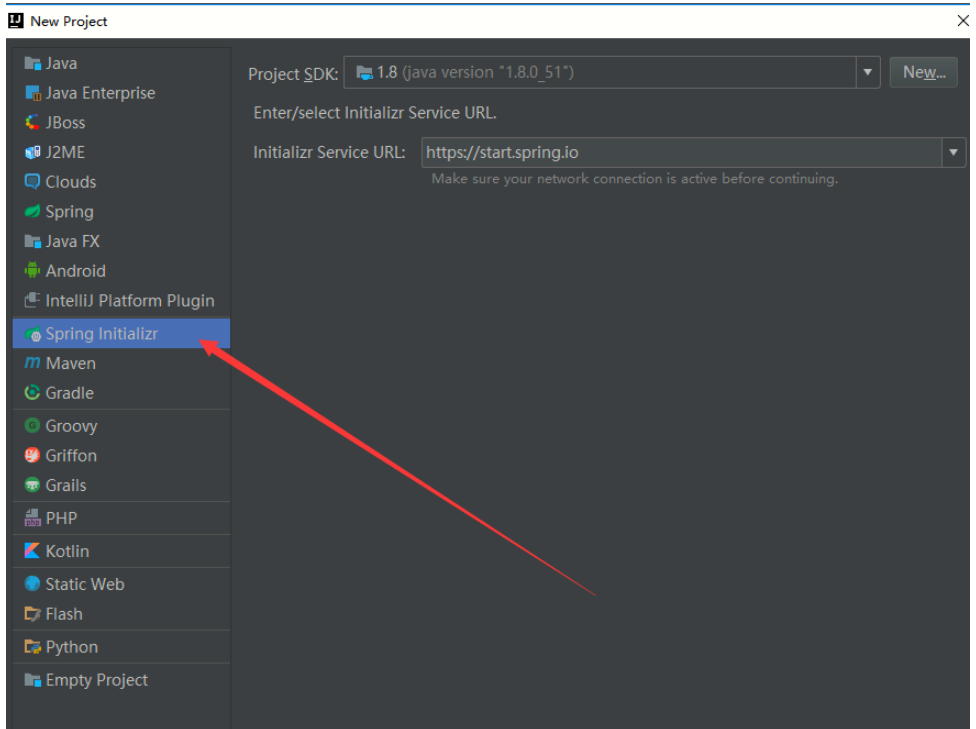Image resolution: width=976 pixels, height=729 pixels.
Task: Open the Project SDK dropdown arrow
Action: point(868,72)
